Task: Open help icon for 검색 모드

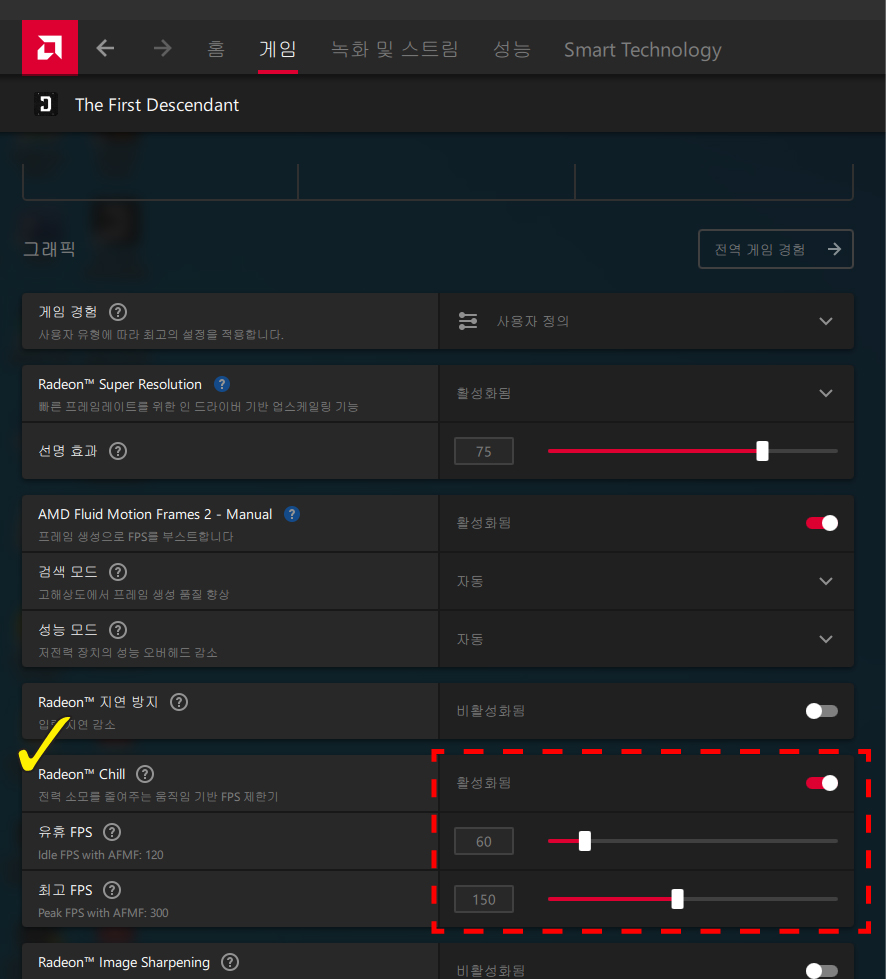Action: pos(118,571)
